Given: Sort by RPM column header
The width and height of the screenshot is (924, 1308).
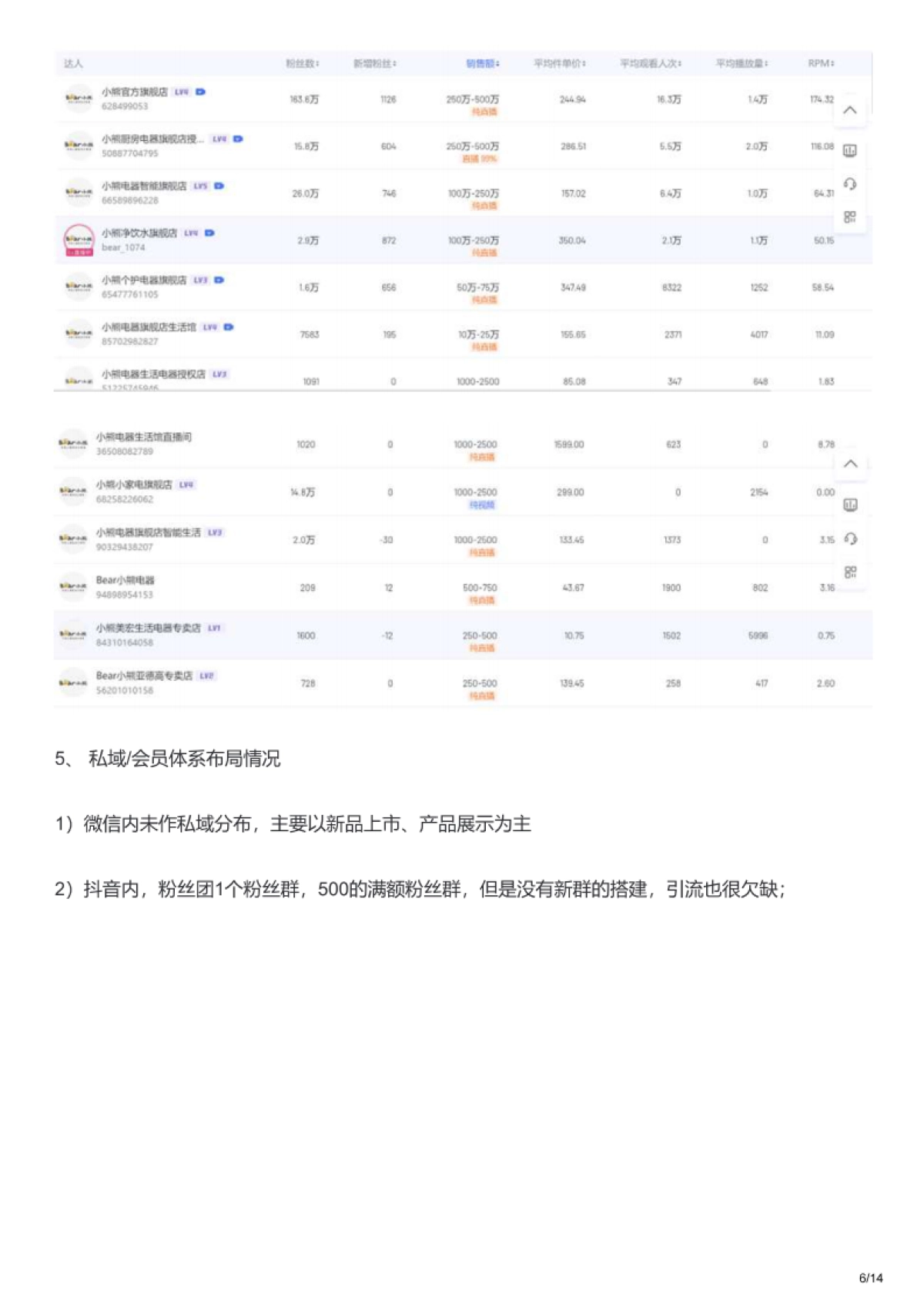Looking at the screenshot, I should tap(820, 63).
